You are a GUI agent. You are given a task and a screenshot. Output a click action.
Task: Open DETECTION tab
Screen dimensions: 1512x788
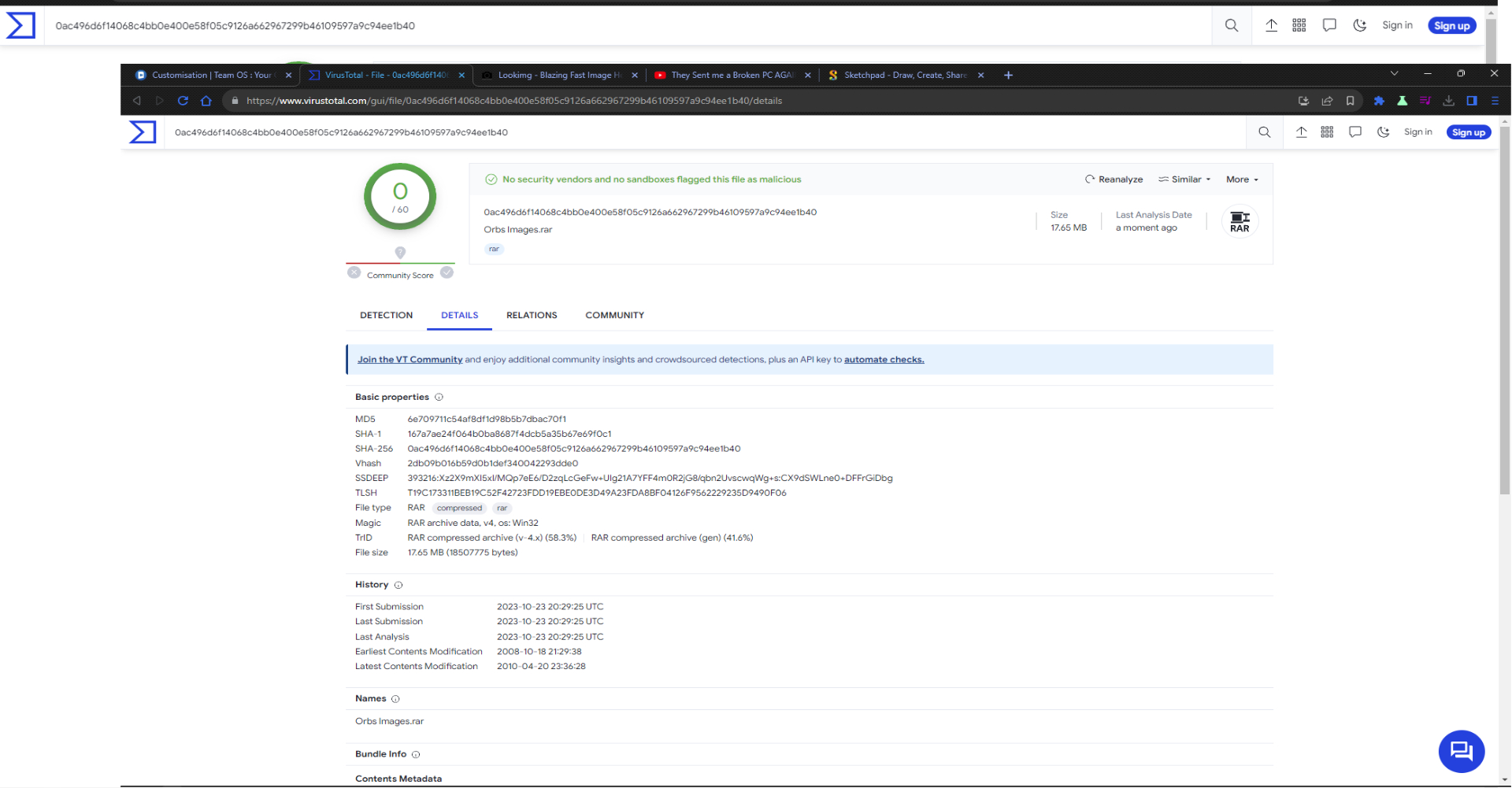(x=386, y=315)
